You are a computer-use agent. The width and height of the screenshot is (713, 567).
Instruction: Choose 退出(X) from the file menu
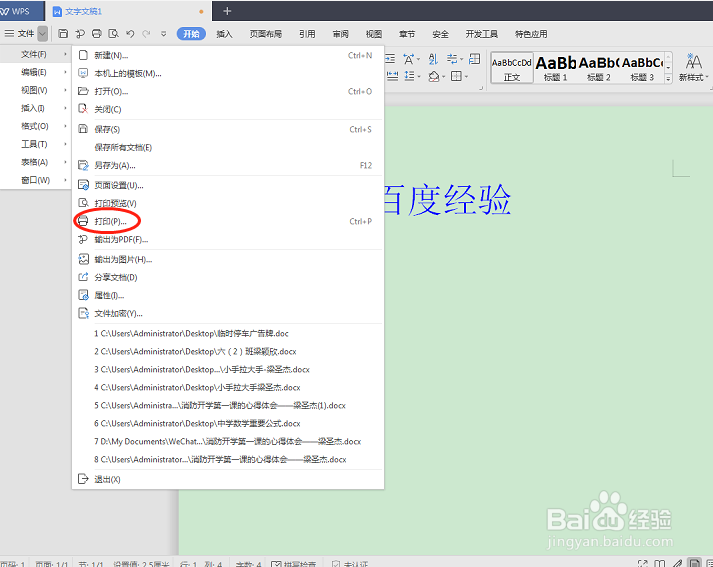(x=227, y=479)
